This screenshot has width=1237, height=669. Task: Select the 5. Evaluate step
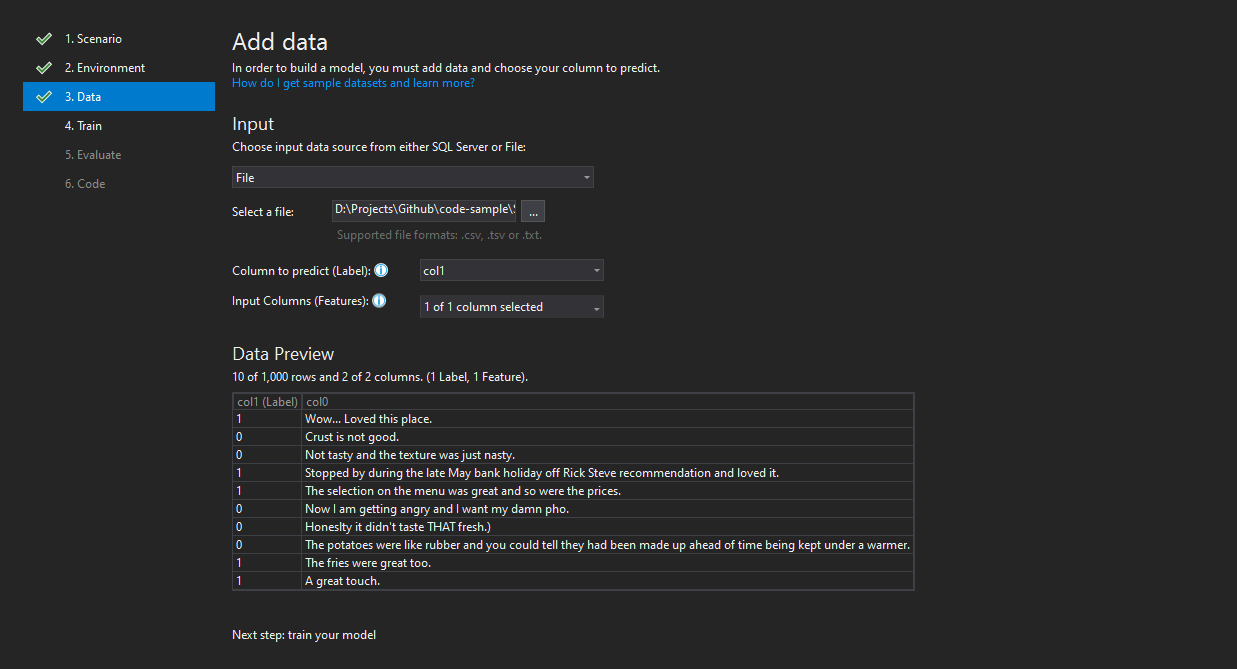coord(93,155)
